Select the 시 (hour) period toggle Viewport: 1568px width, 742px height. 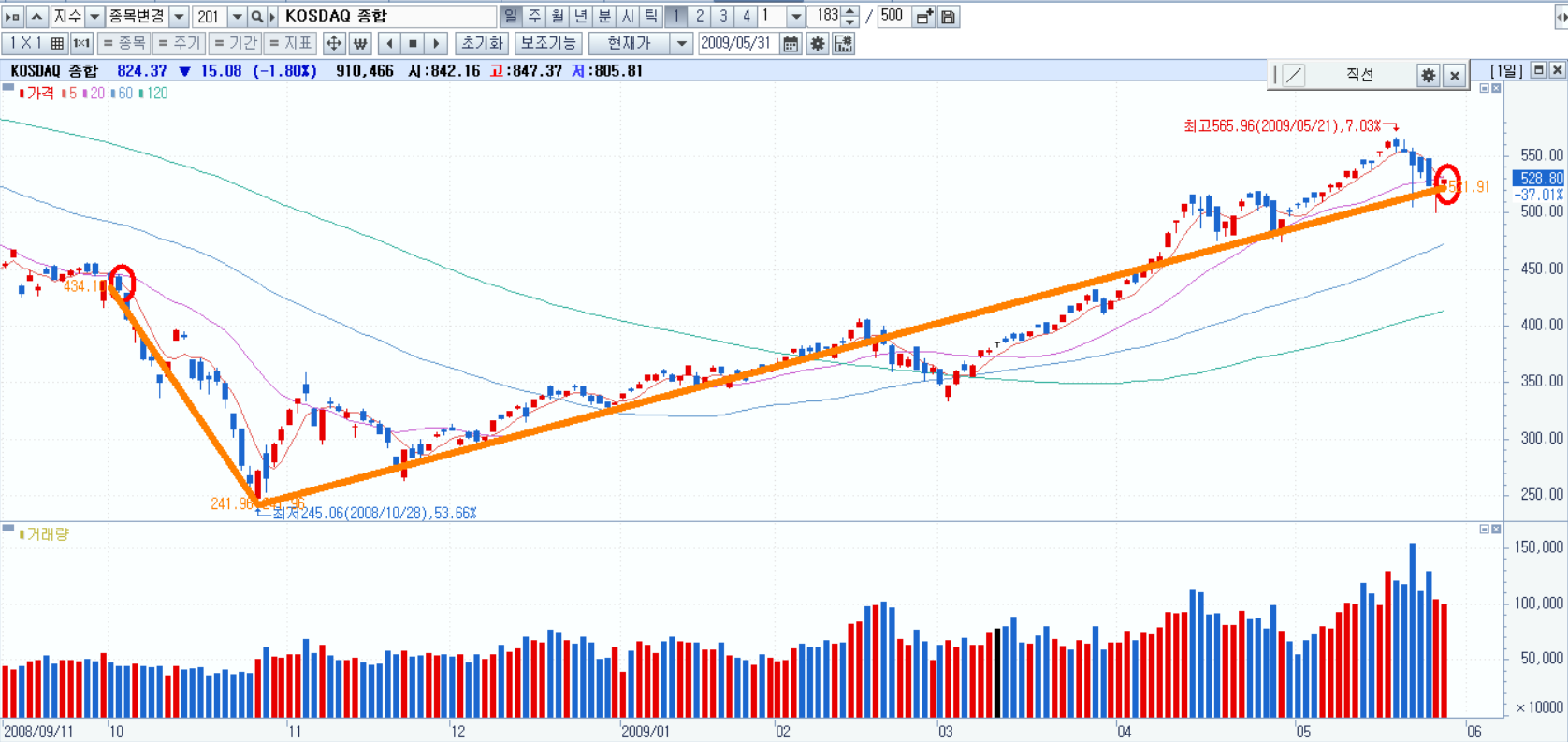click(x=628, y=17)
